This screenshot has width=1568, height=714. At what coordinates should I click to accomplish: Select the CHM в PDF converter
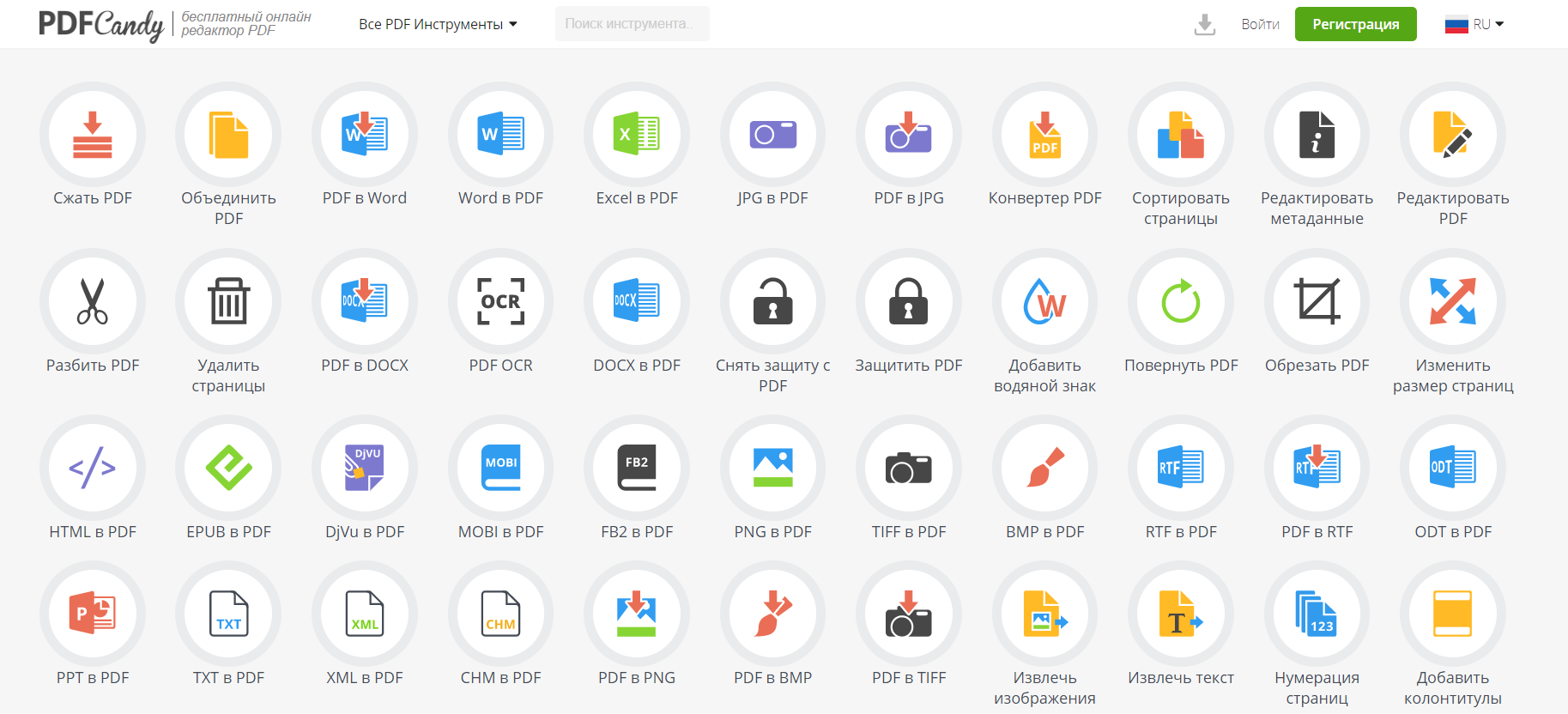(x=501, y=614)
